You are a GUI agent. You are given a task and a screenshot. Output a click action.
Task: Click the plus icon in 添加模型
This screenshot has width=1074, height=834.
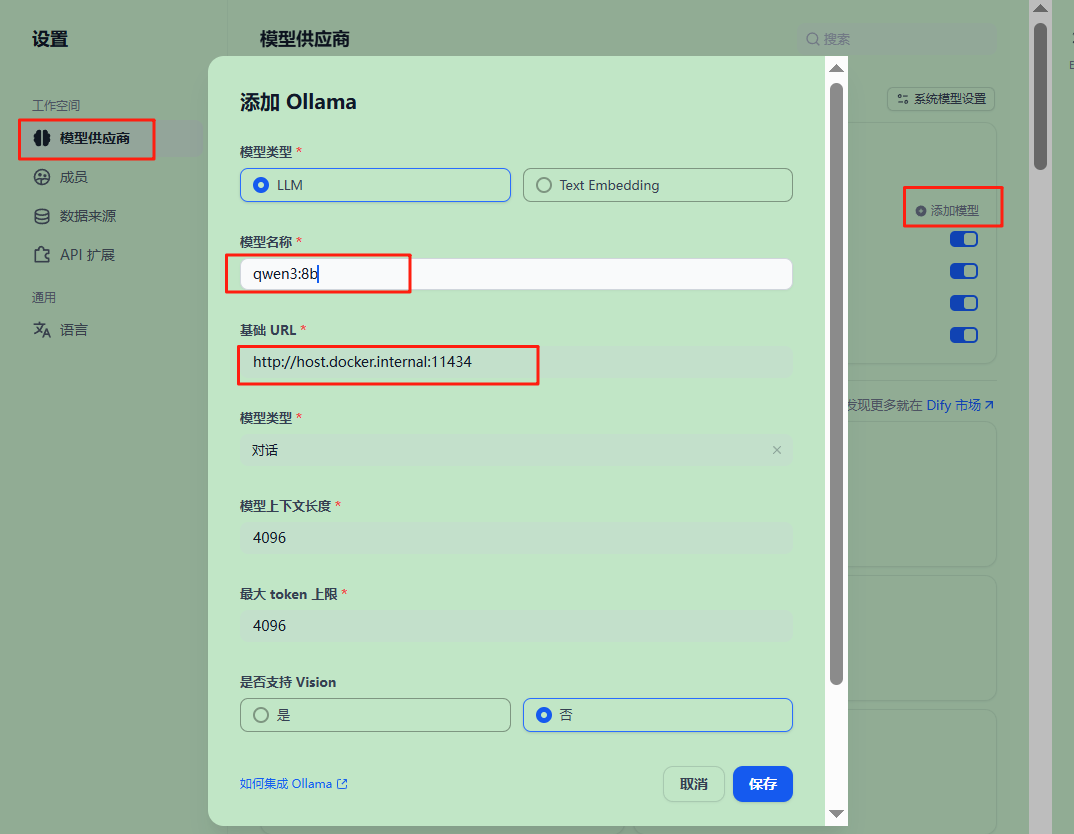coord(921,211)
